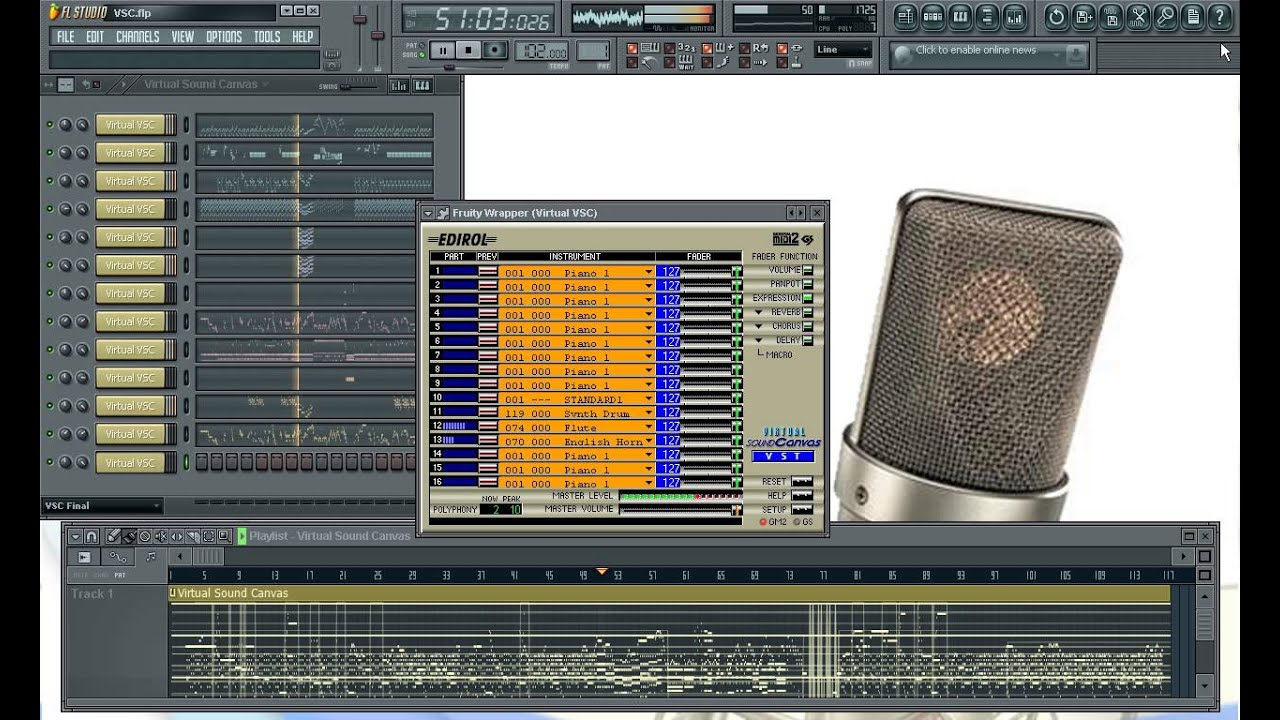Open part 10 STANDARD1 instrument dropdown
The image size is (1280, 720).
click(648, 399)
